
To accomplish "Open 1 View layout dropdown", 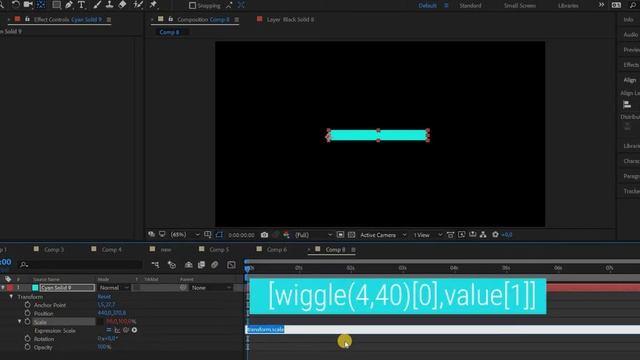I will 428,235.
